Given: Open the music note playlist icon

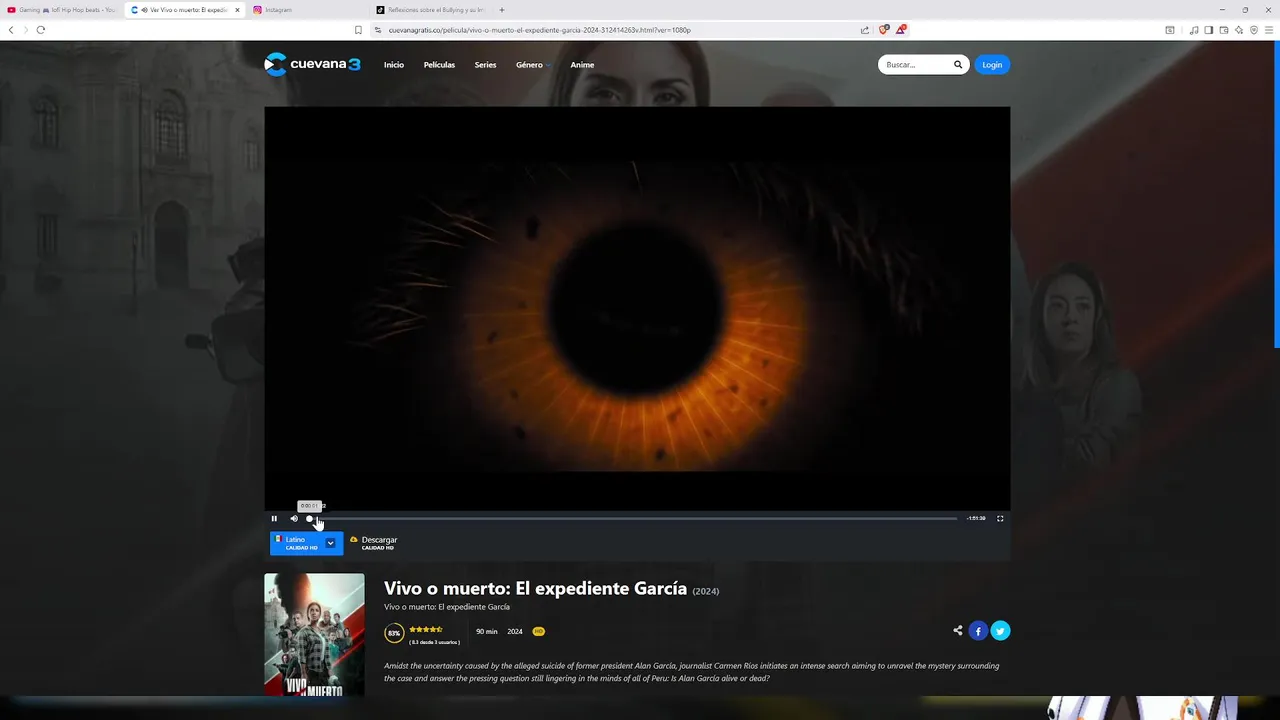Looking at the screenshot, I should coord(1194,30).
